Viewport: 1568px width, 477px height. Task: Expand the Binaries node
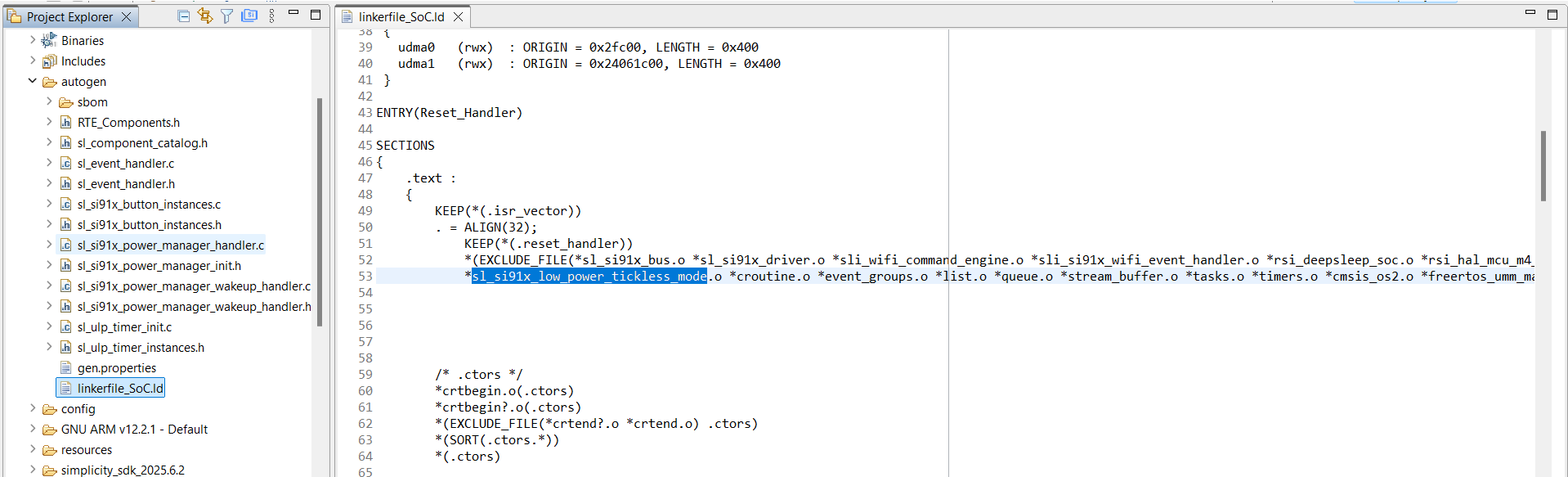pos(33,39)
